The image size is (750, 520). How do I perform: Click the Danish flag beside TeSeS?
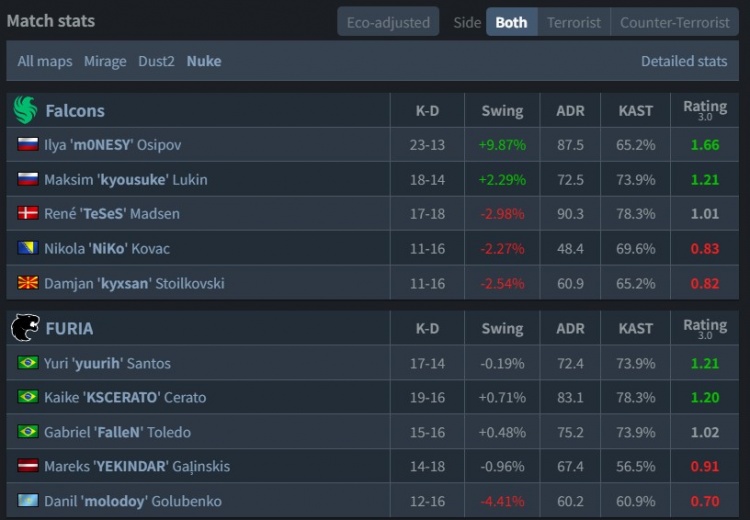[28, 214]
